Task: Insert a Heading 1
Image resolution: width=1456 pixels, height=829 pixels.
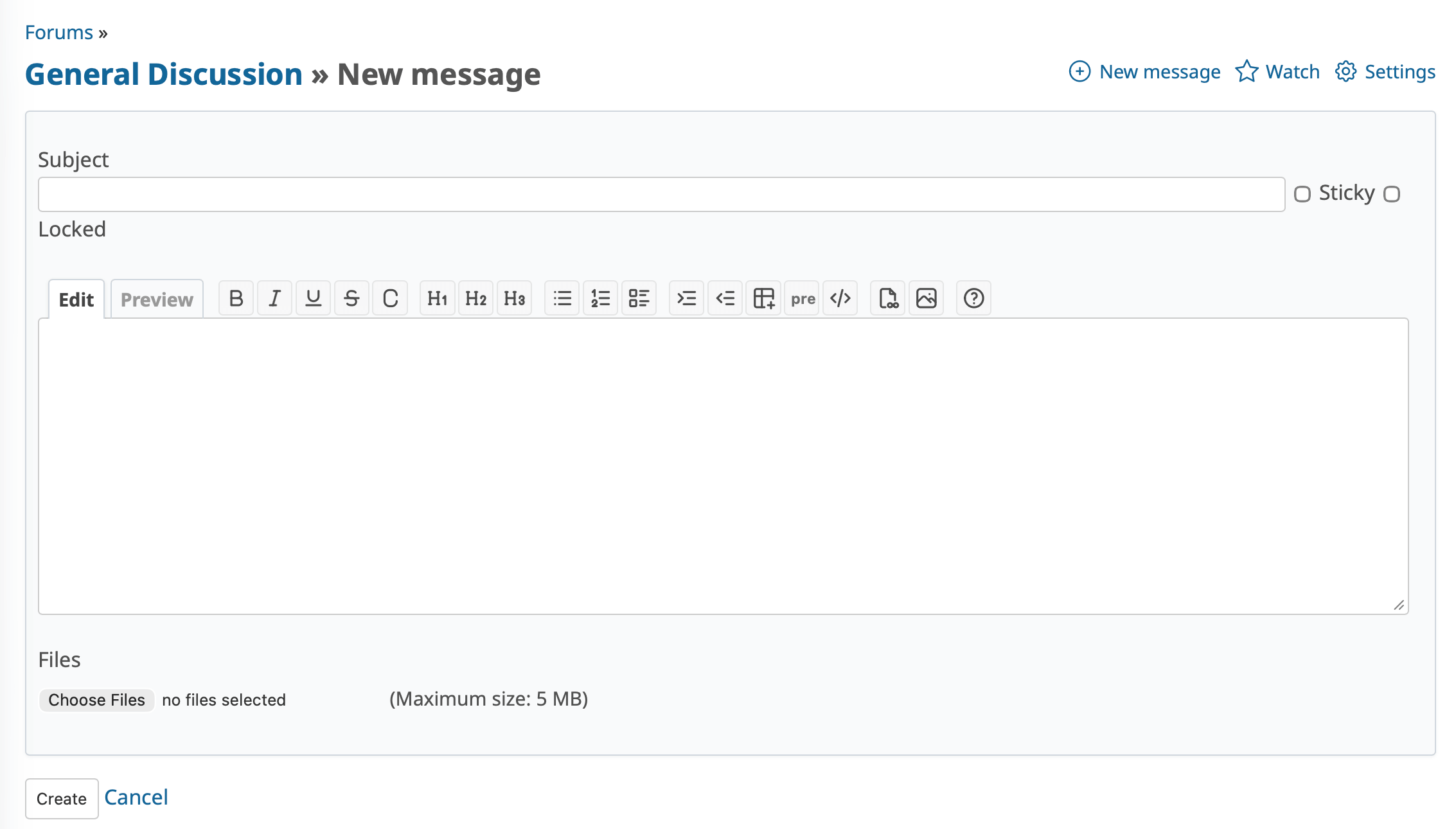Action: [x=437, y=298]
